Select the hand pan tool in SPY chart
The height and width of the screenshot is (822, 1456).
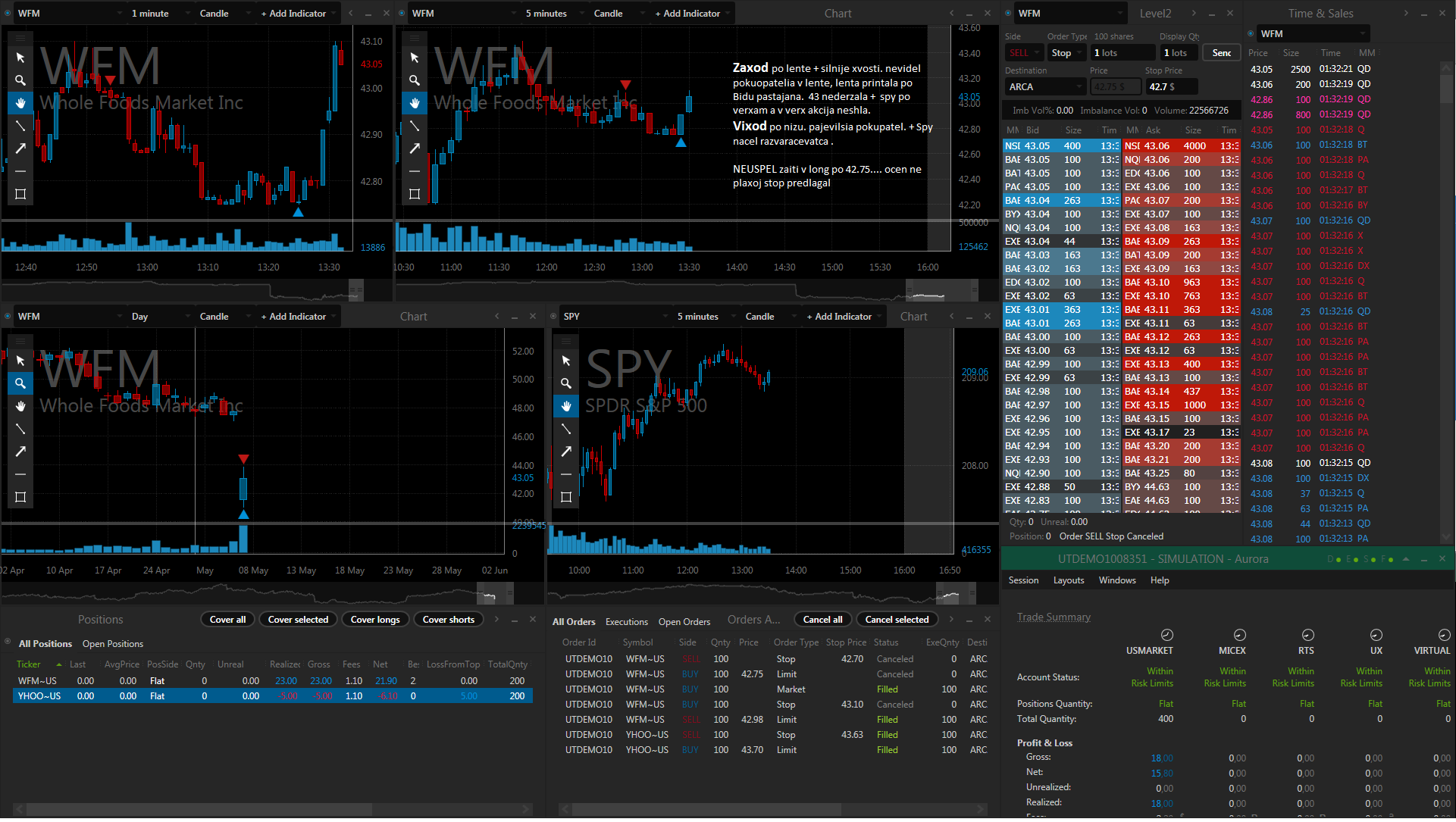point(566,406)
